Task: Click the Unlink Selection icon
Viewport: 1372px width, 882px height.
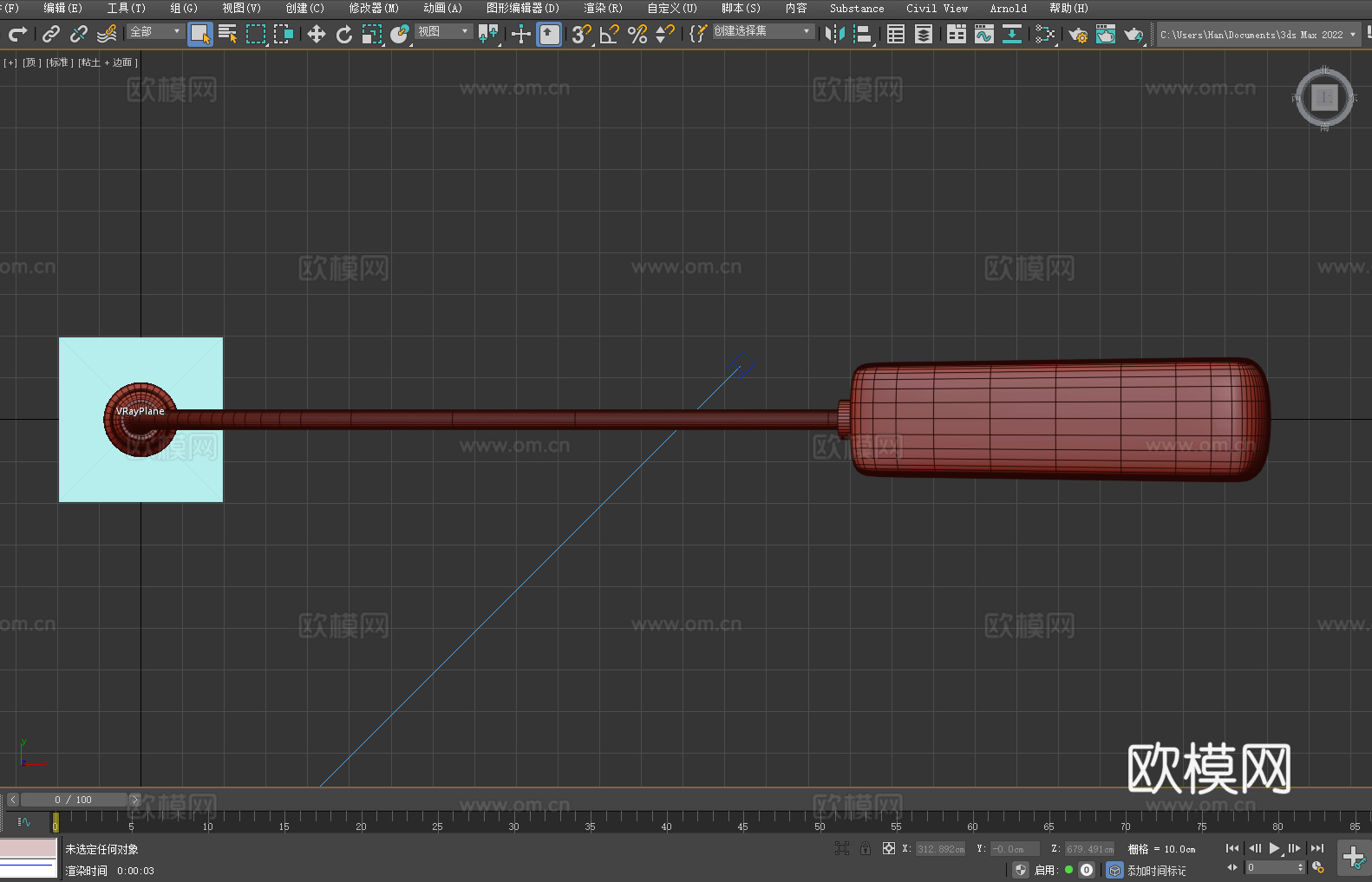Action: (79, 34)
